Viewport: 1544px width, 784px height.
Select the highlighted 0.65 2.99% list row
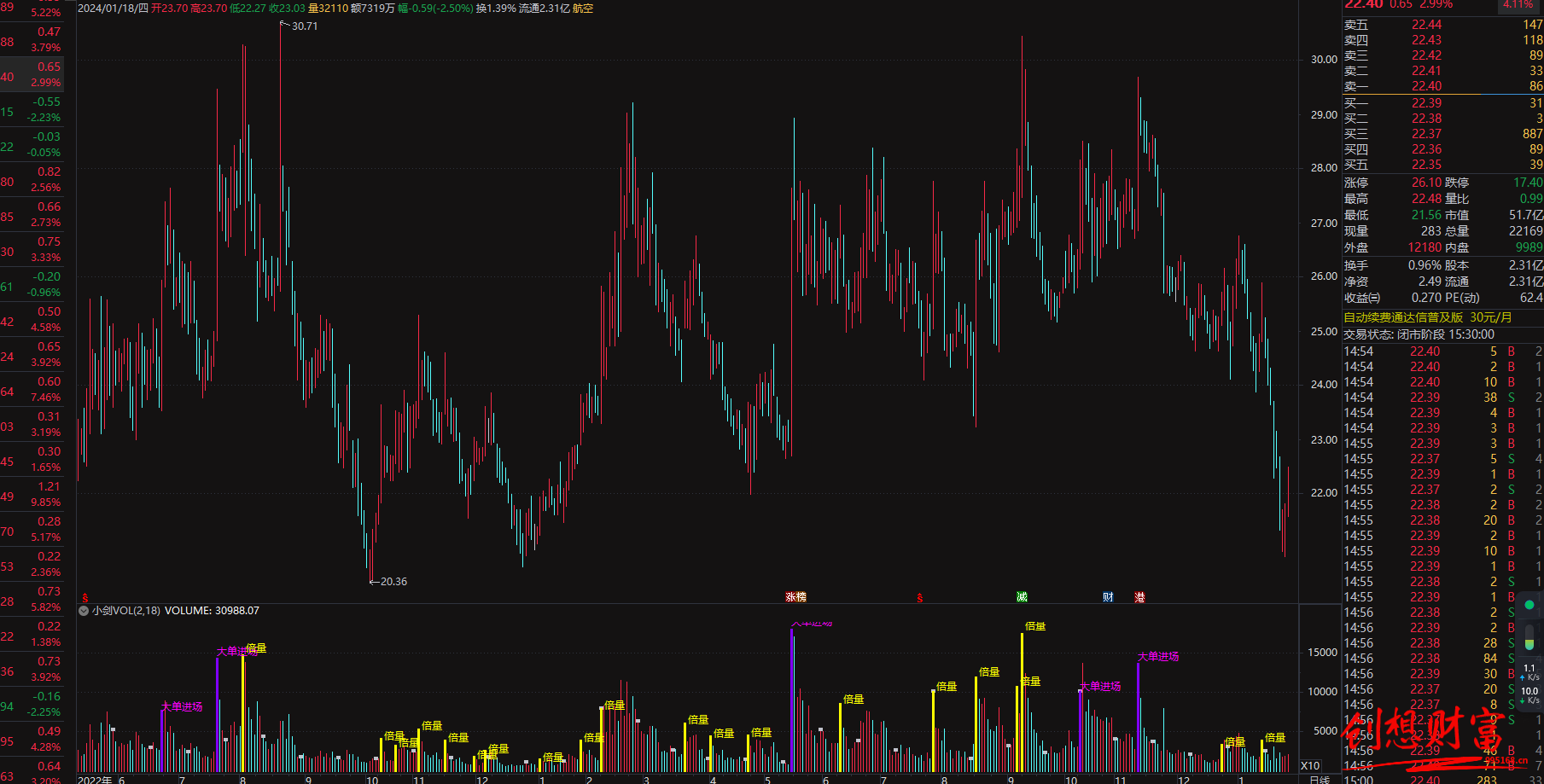pyautogui.click(x=32, y=74)
